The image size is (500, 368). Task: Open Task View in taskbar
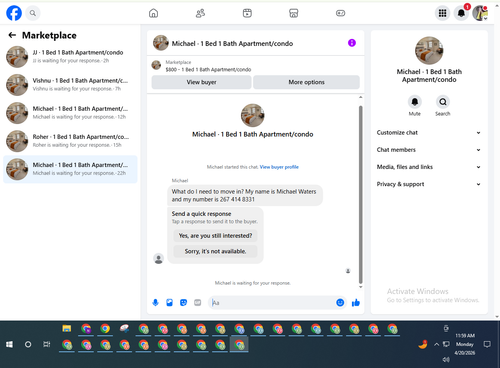(x=47, y=344)
